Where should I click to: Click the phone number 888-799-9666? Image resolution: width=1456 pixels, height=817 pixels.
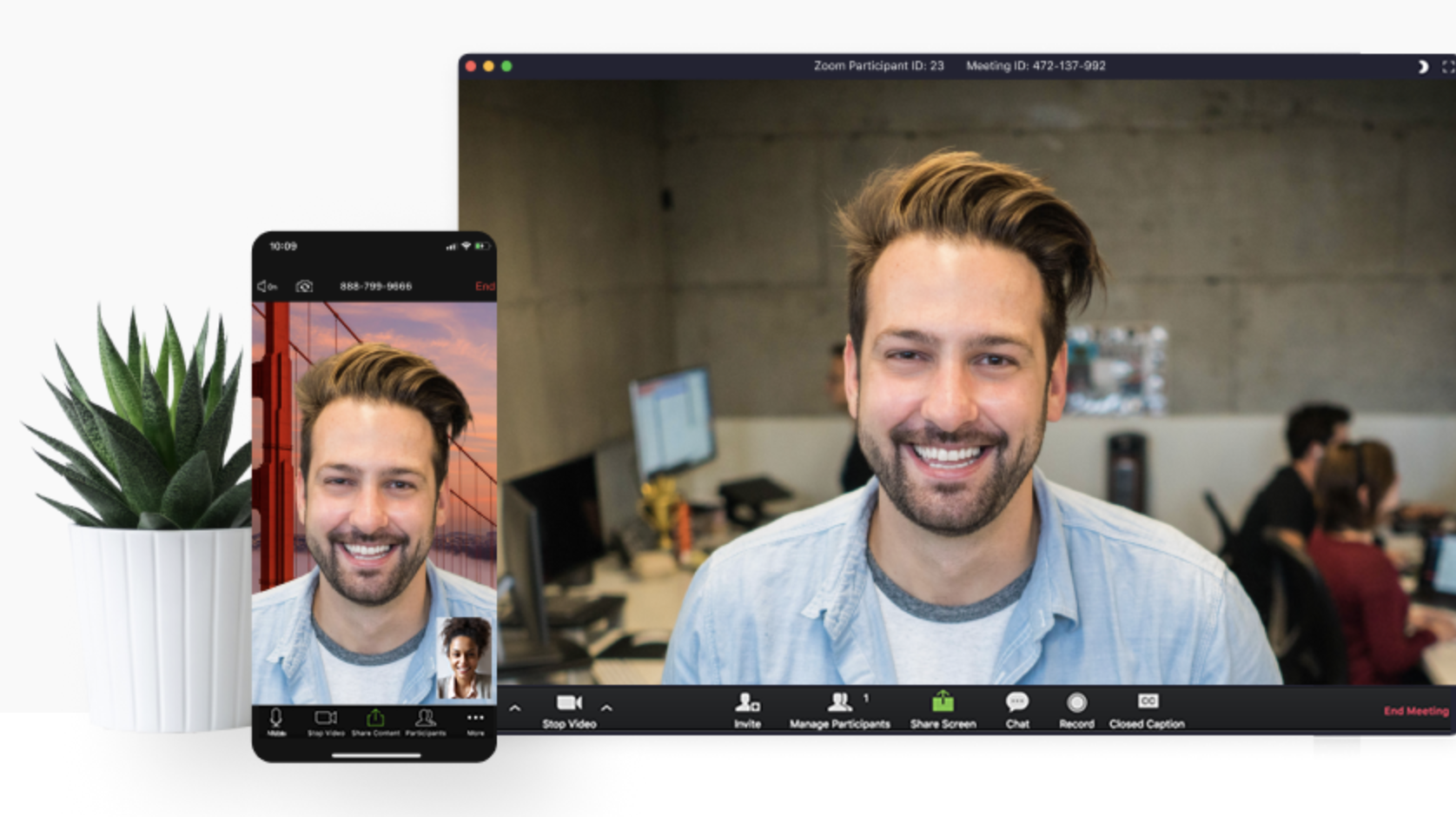coord(376,286)
